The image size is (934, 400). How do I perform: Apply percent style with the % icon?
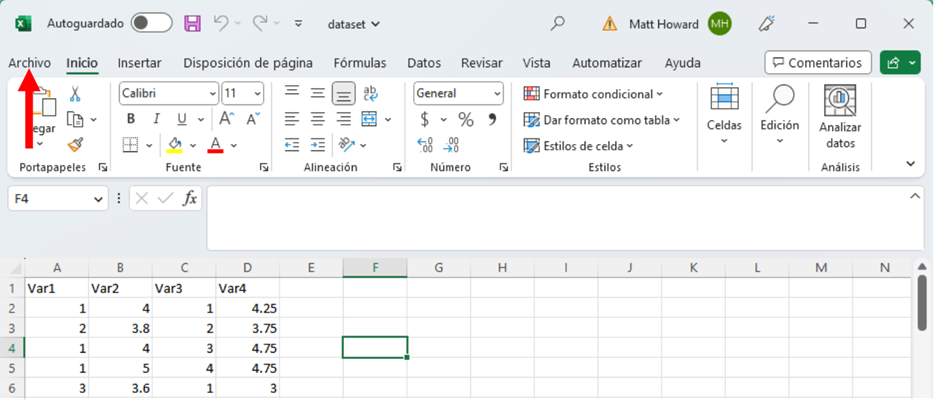click(465, 119)
